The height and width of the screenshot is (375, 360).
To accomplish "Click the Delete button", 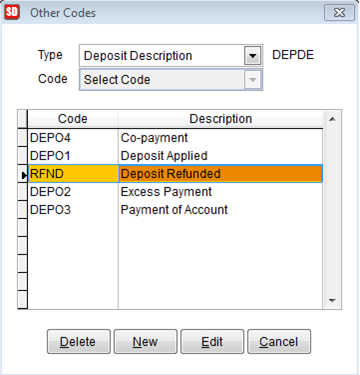I will pyautogui.click(x=78, y=342).
